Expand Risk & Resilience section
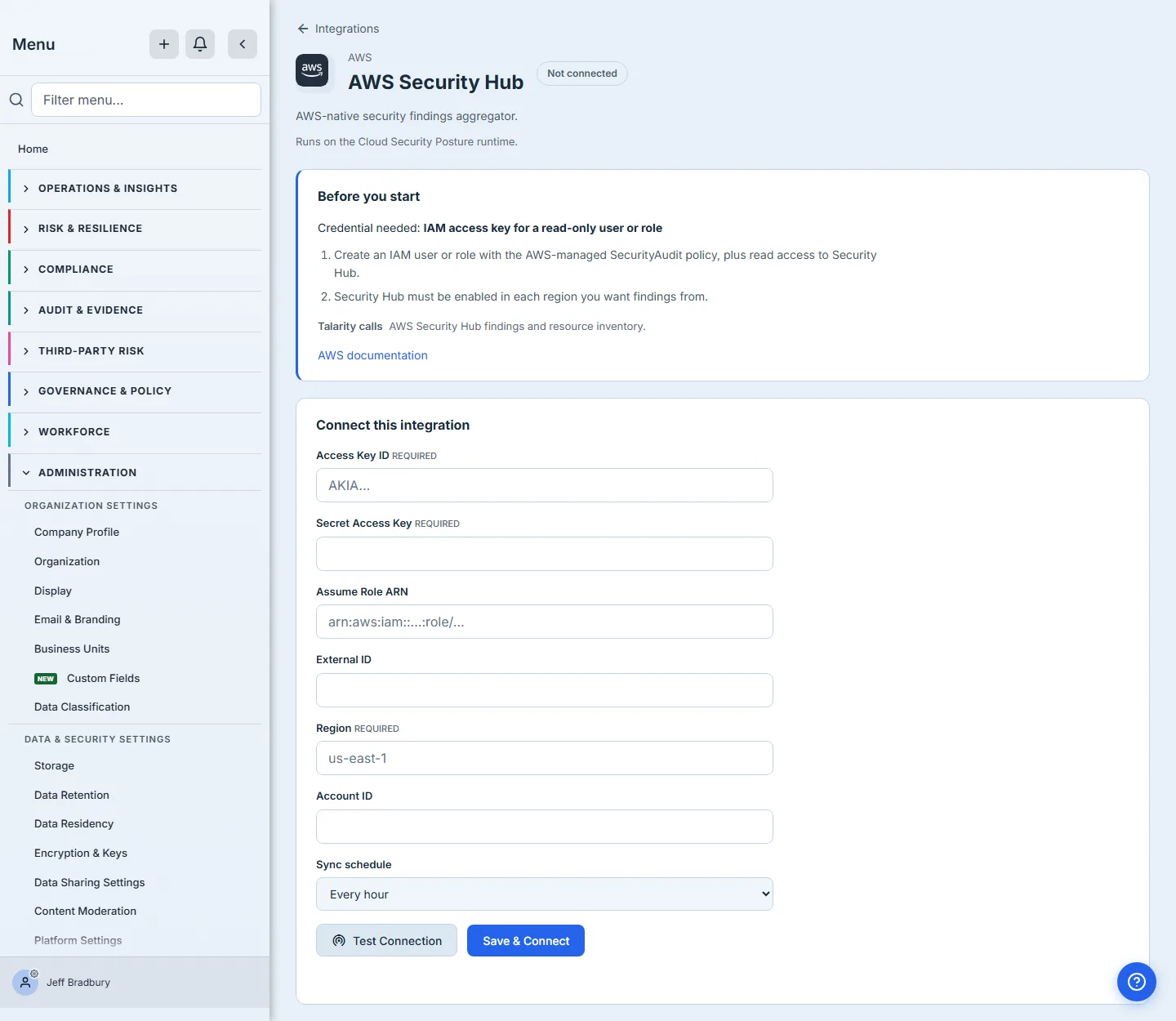The height and width of the screenshot is (1021, 1176). (x=136, y=229)
